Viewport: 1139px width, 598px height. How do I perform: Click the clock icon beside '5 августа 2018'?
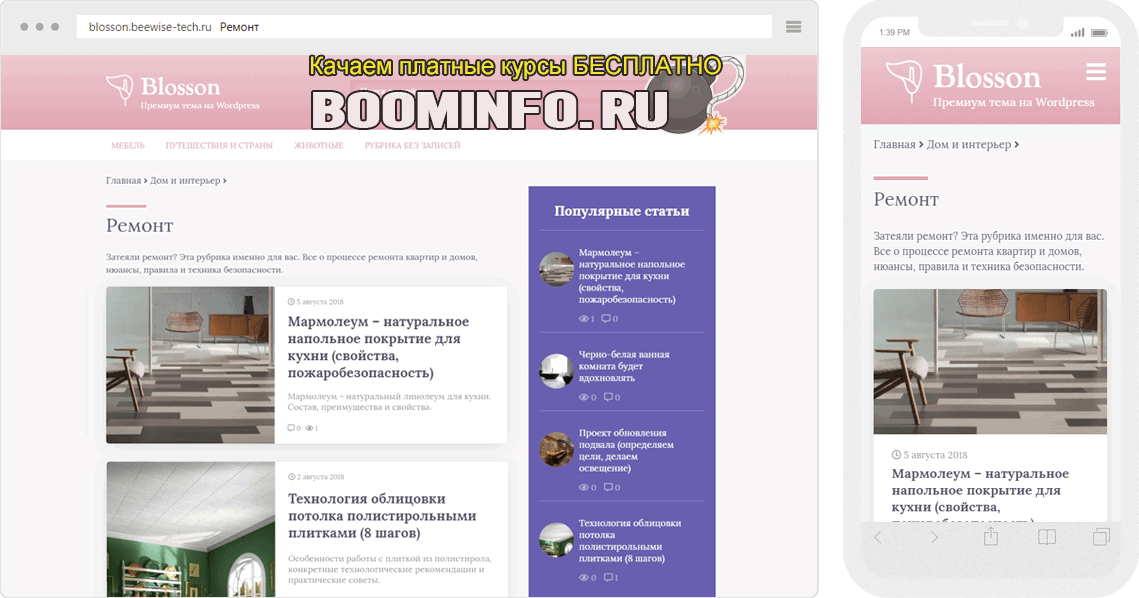tap(289, 301)
